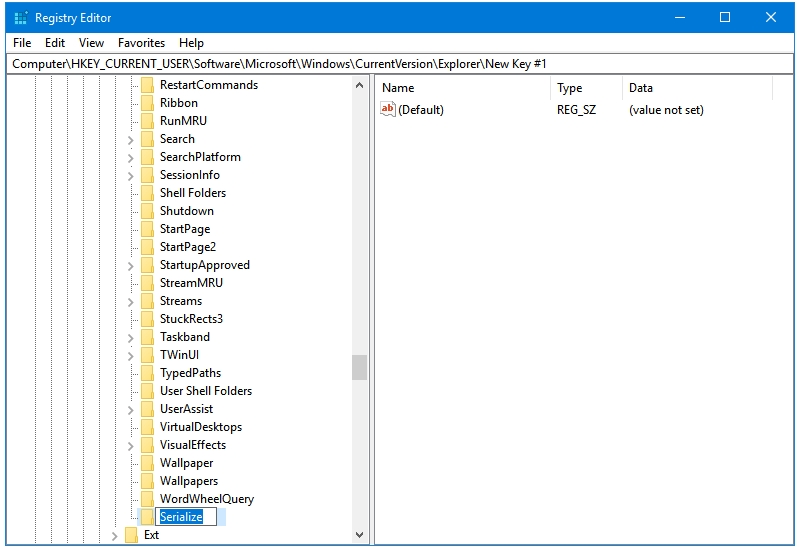Screen dimensions: 799x549
Task: Expand the TWinUI key
Action: (x=130, y=356)
